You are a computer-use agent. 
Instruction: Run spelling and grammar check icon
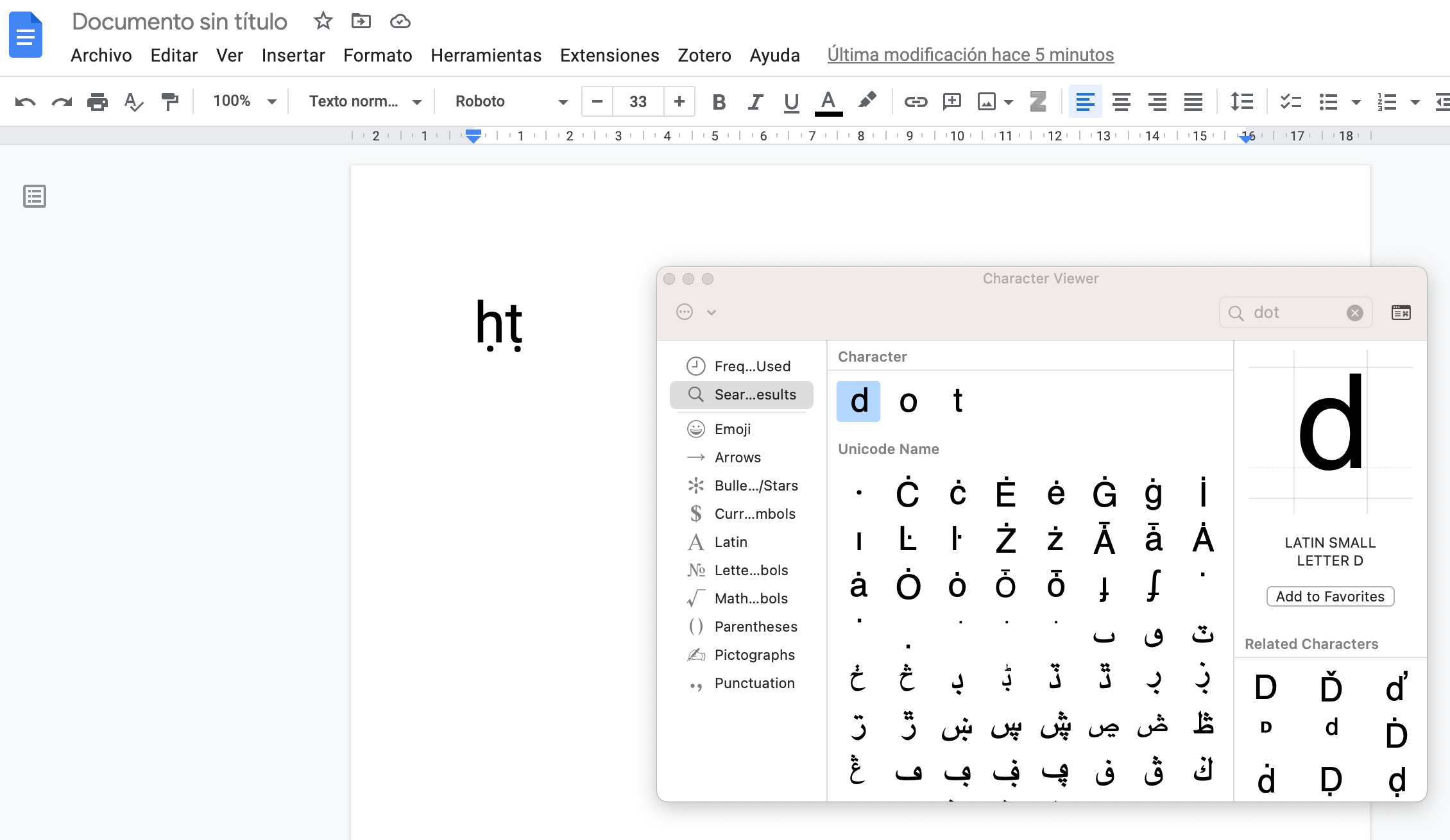point(133,101)
